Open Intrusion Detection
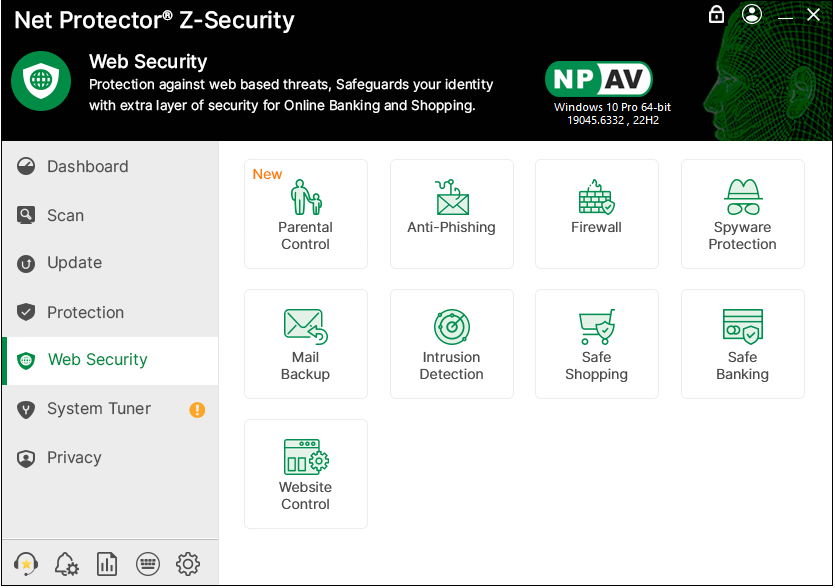The height and width of the screenshot is (588, 835). [451, 344]
